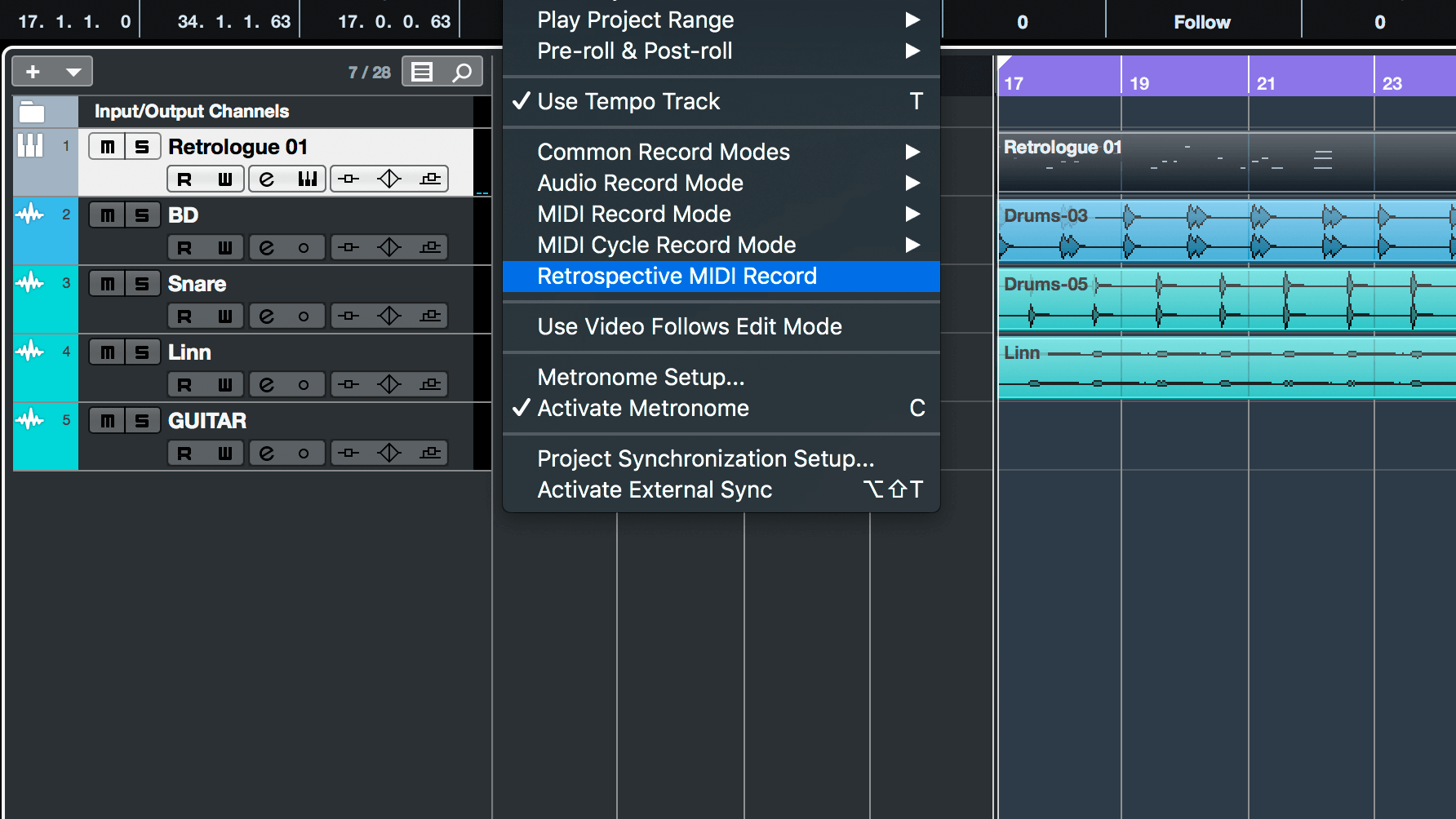Toggle Activate Metronome menu item
The image size is (1456, 819).
point(721,408)
